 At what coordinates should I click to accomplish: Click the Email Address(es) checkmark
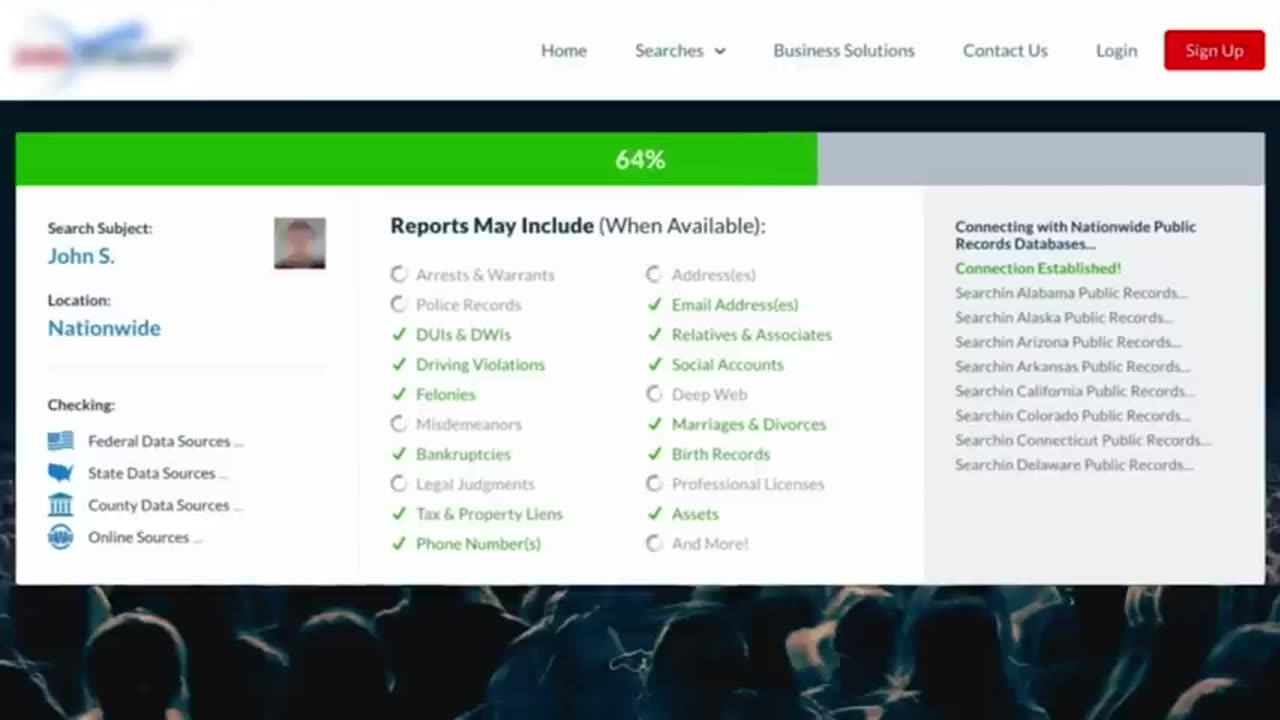point(655,304)
